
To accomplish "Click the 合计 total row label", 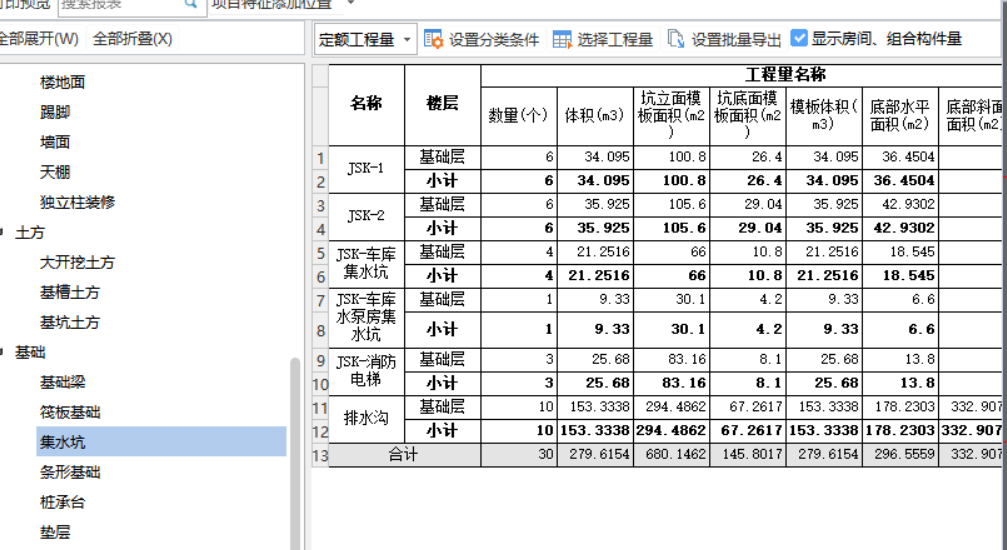I will [404, 455].
